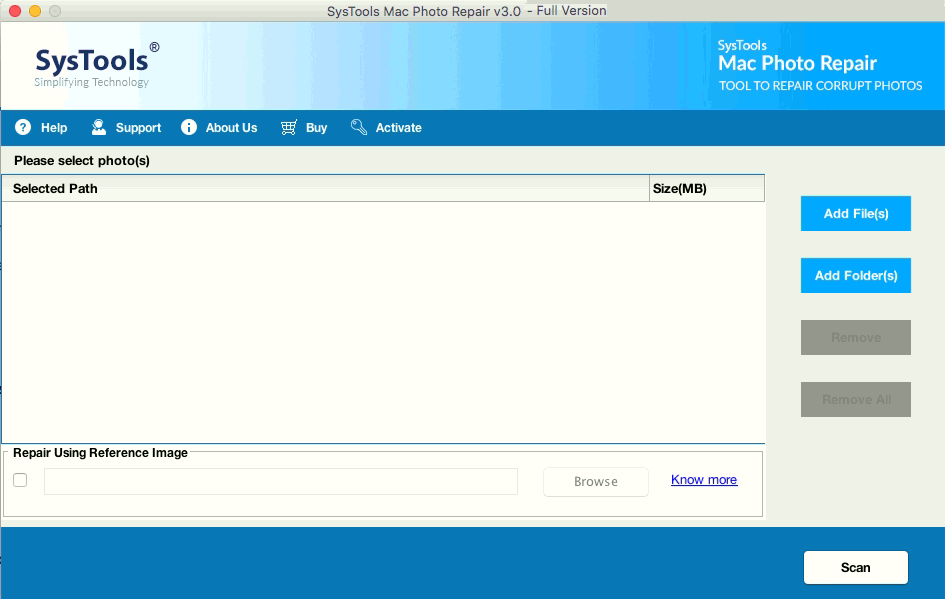Screen dimensions: 945x599
Task: Focus the reference image path field
Action: point(281,481)
